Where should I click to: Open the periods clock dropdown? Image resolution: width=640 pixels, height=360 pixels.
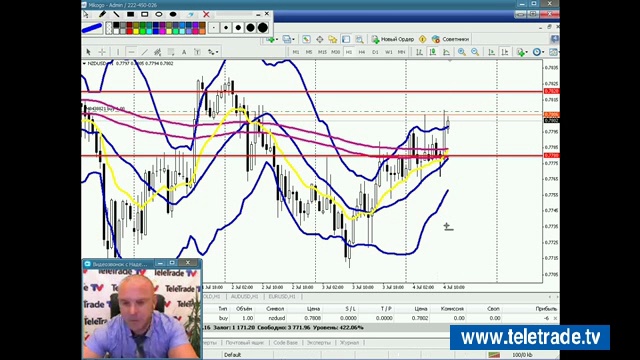[x=538, y=52]
